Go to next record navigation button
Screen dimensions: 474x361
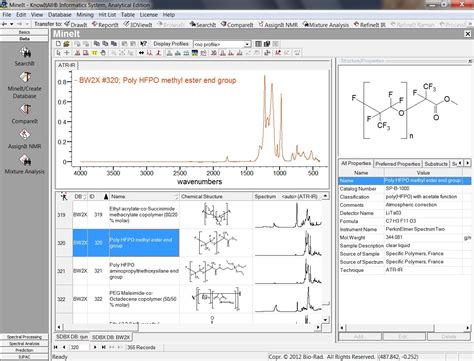coord(95,347)
